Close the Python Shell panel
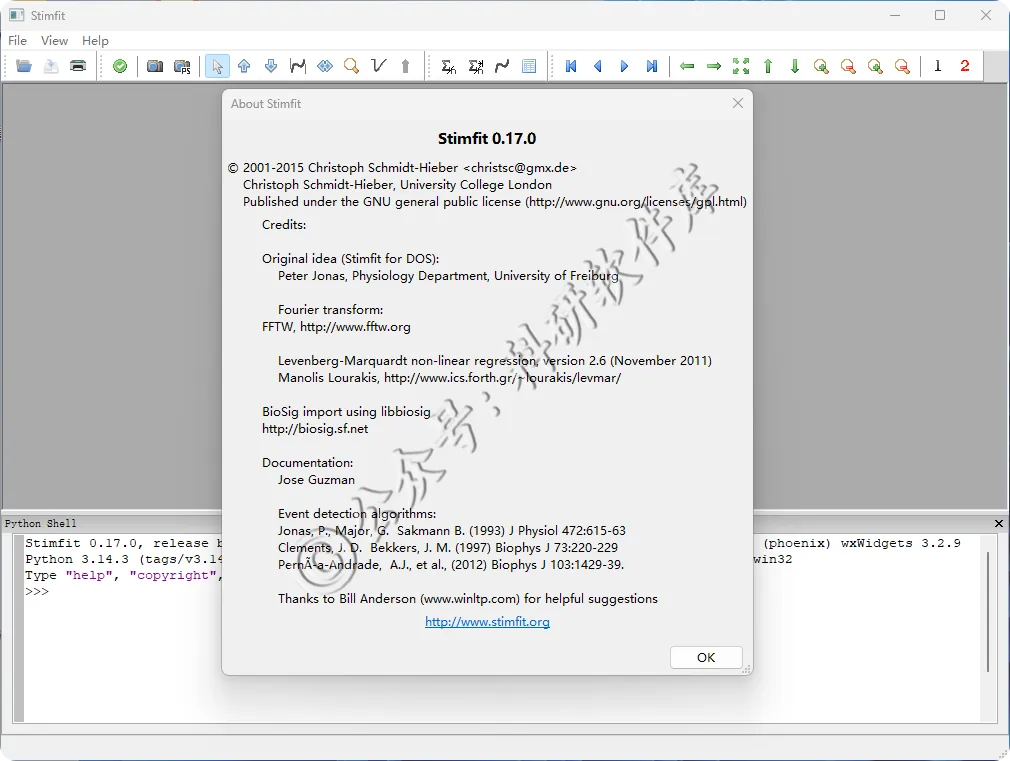 (x=998, y=523)
